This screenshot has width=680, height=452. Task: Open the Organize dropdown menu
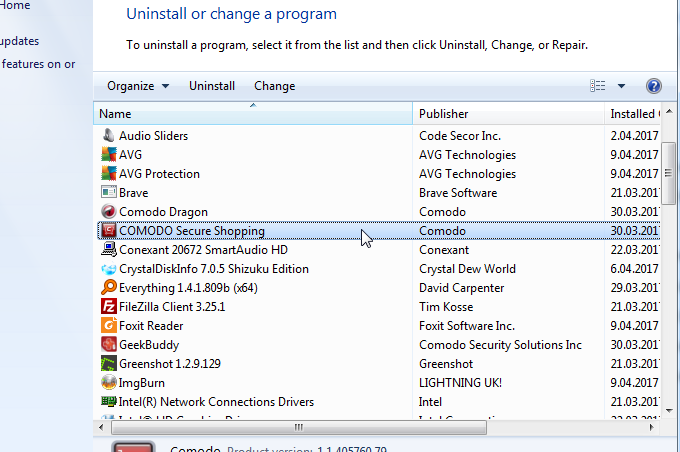click(x=138, y=86)
